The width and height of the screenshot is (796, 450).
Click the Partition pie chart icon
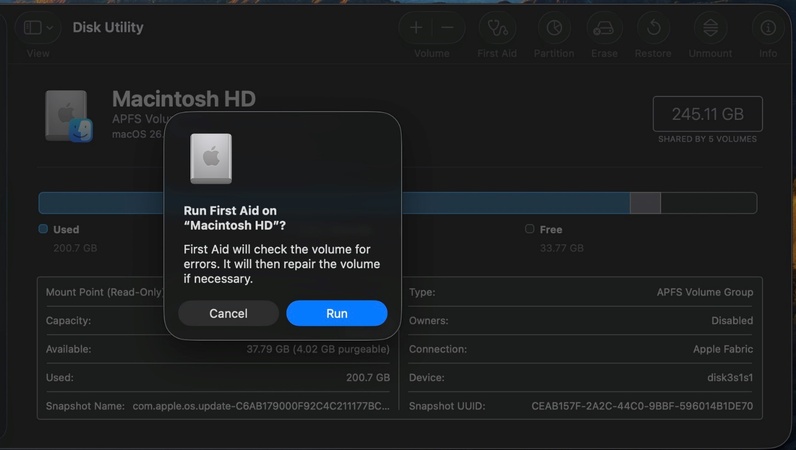pos(554,27)
